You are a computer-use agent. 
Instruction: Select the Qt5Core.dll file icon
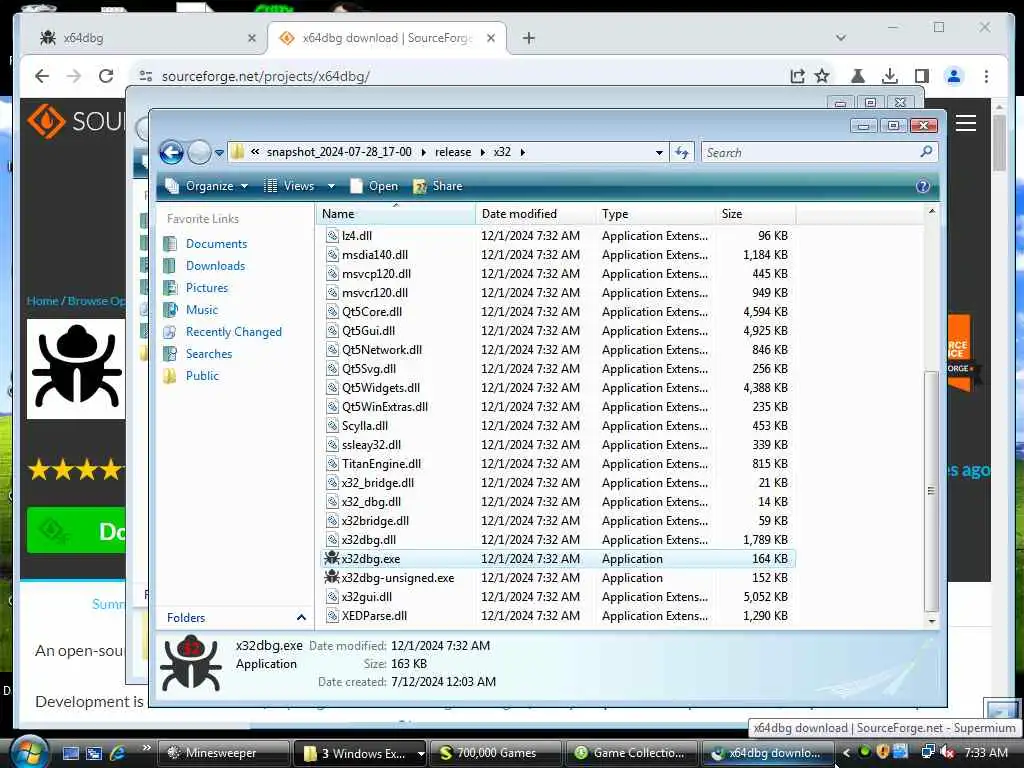(x=332, y=312)
